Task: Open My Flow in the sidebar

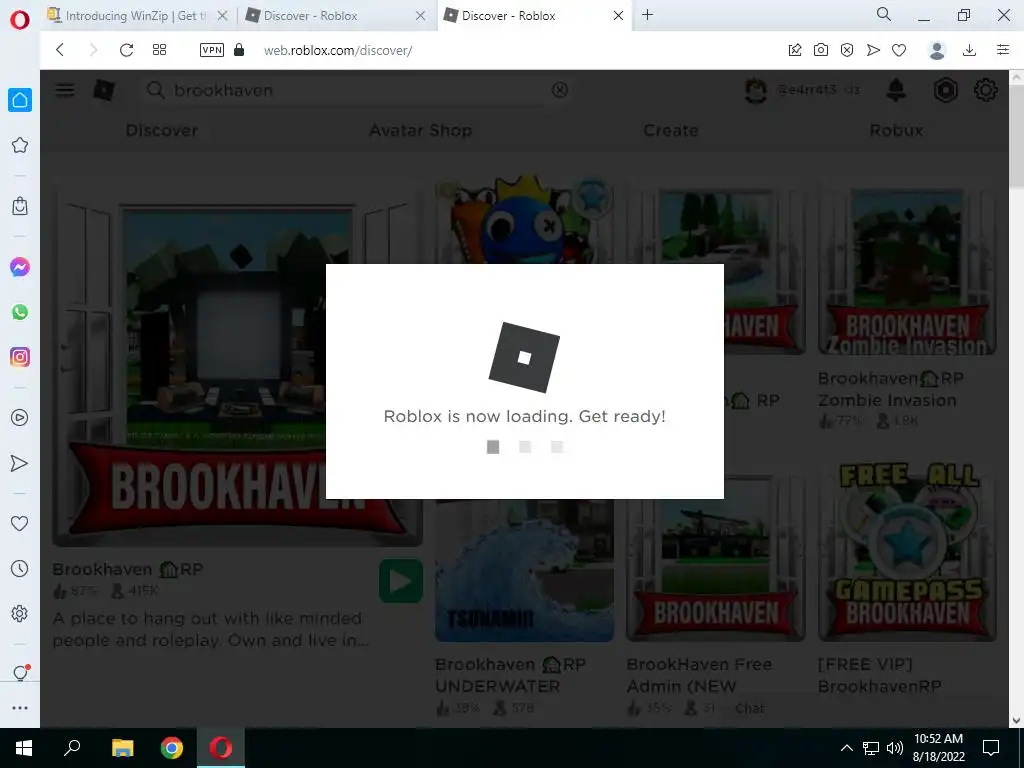Action: tap(20, 463)
